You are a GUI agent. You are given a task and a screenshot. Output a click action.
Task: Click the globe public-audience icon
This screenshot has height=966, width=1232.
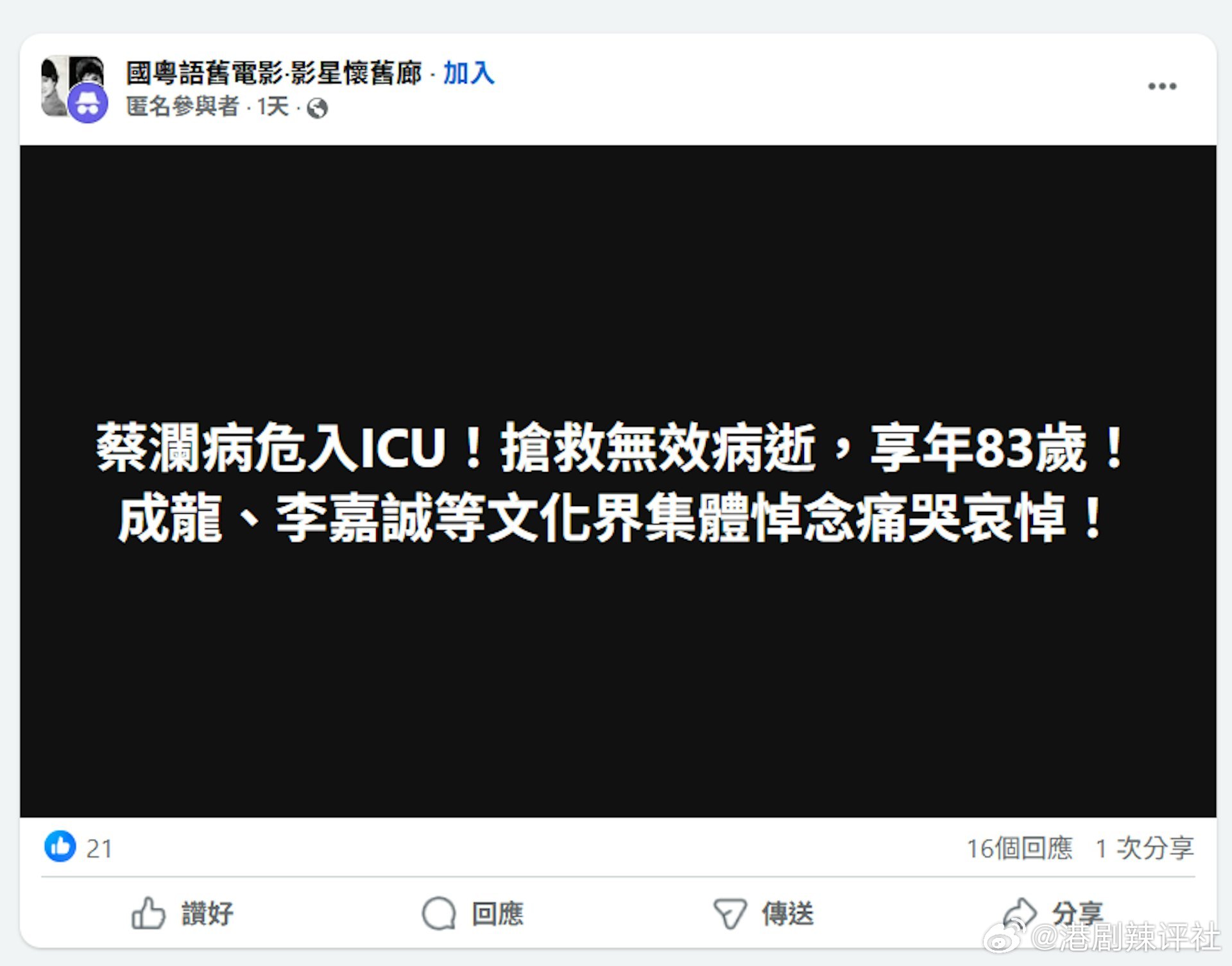click(x=317, y=108)
